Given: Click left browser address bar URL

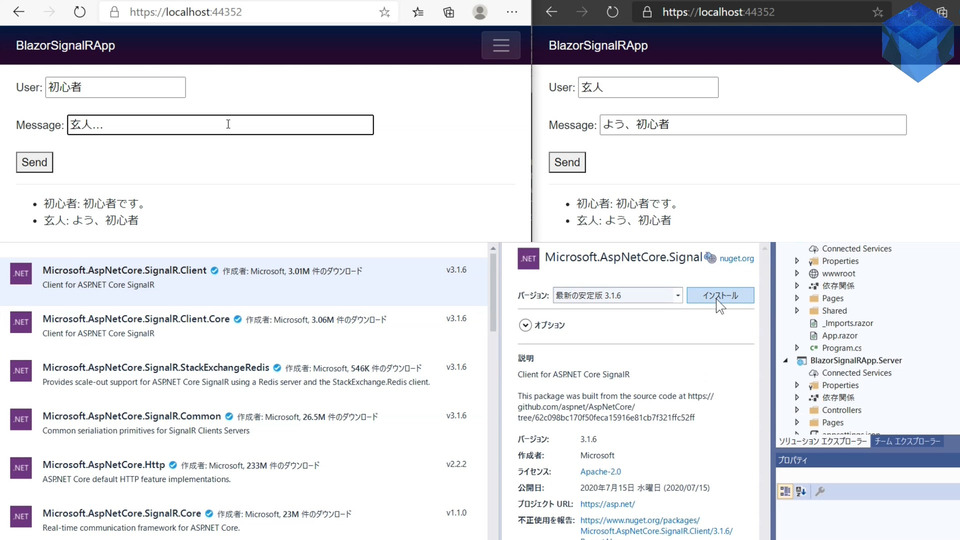Looking at the screenshot, I should 186,12.
